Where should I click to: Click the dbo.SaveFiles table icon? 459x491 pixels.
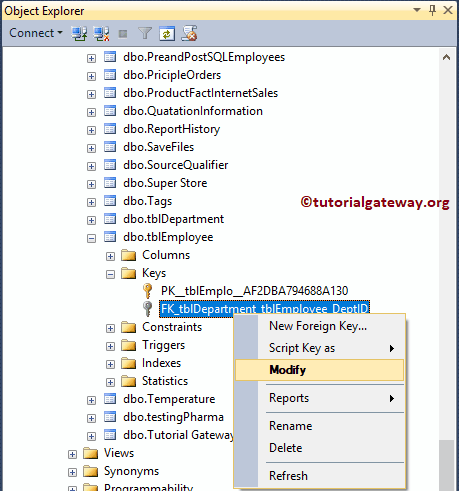pyautogui.click(x=110, y=147)
